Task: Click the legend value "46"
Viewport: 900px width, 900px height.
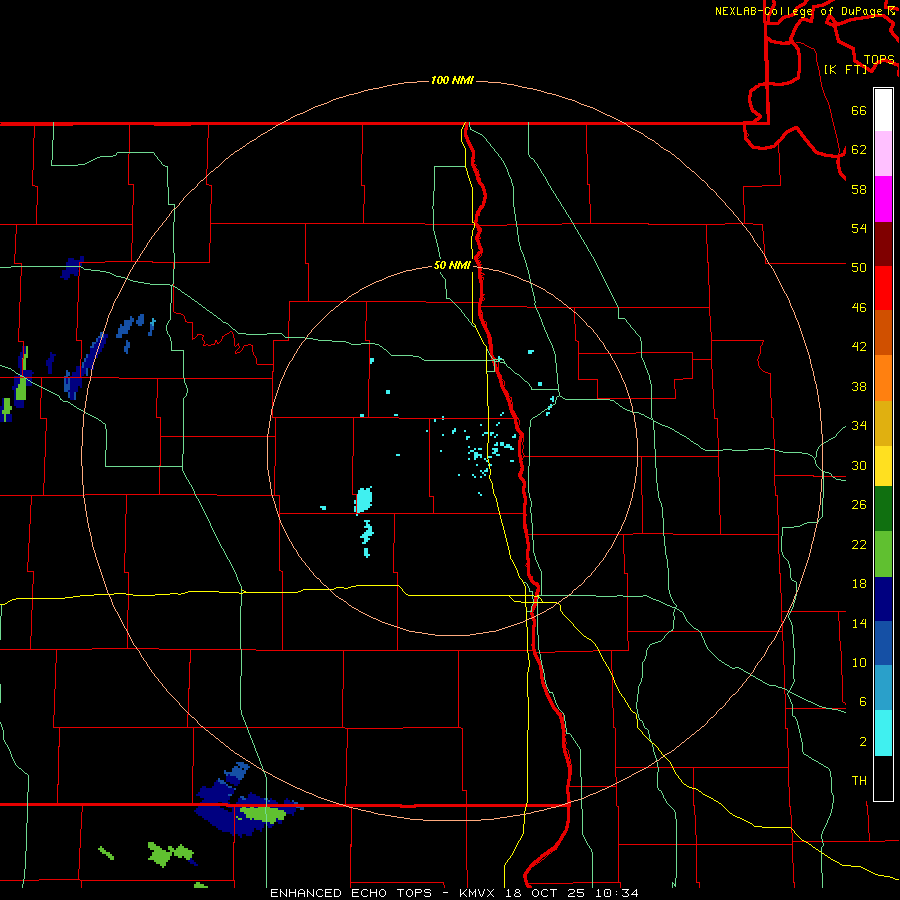Action: pos(859,308)
